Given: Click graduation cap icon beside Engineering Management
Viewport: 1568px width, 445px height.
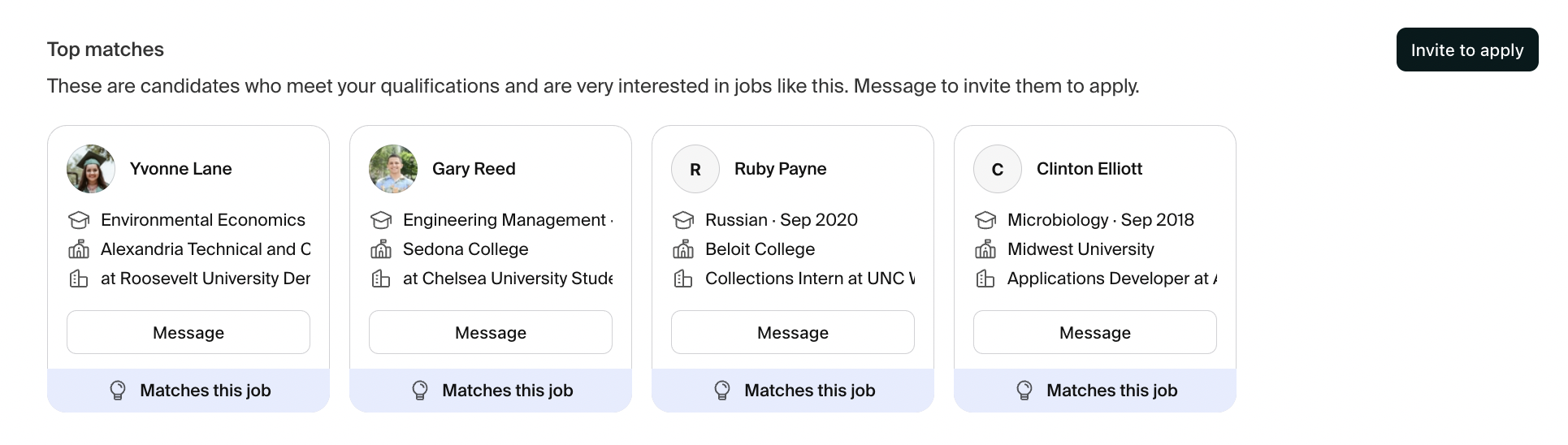Looking at the screenshot, I should tap(381, 220).
